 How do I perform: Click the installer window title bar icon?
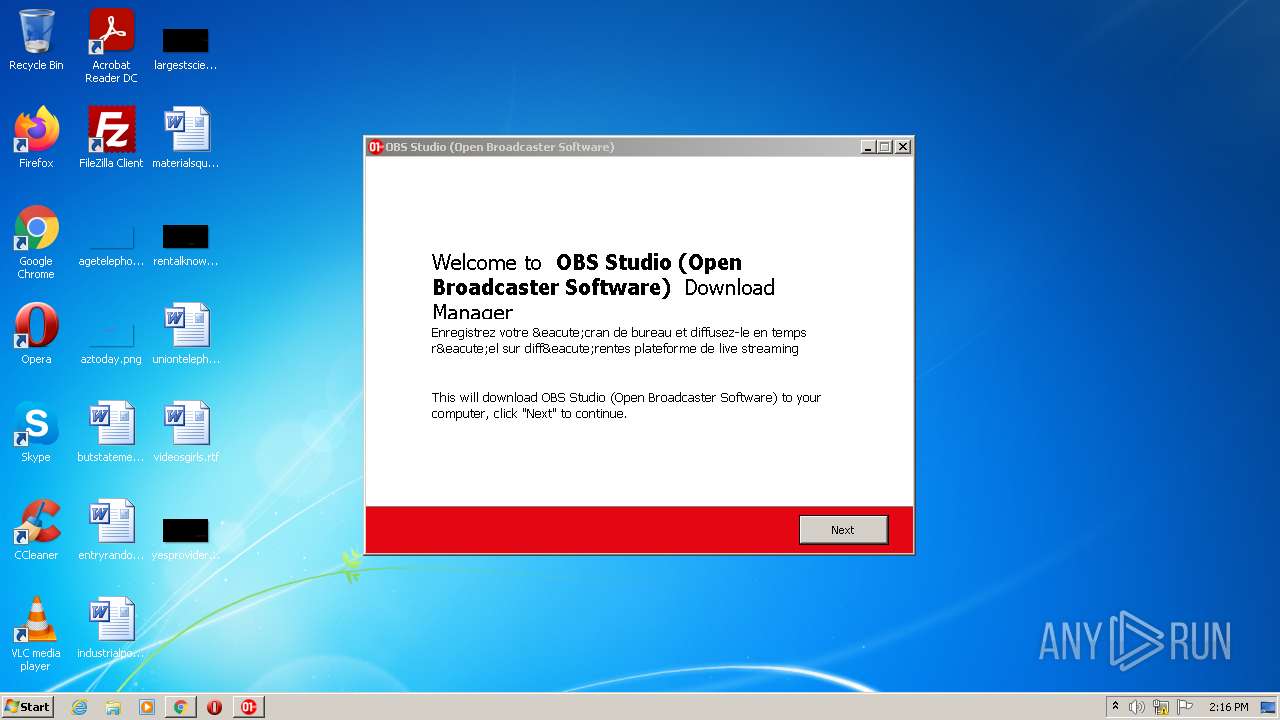point(376,147)
